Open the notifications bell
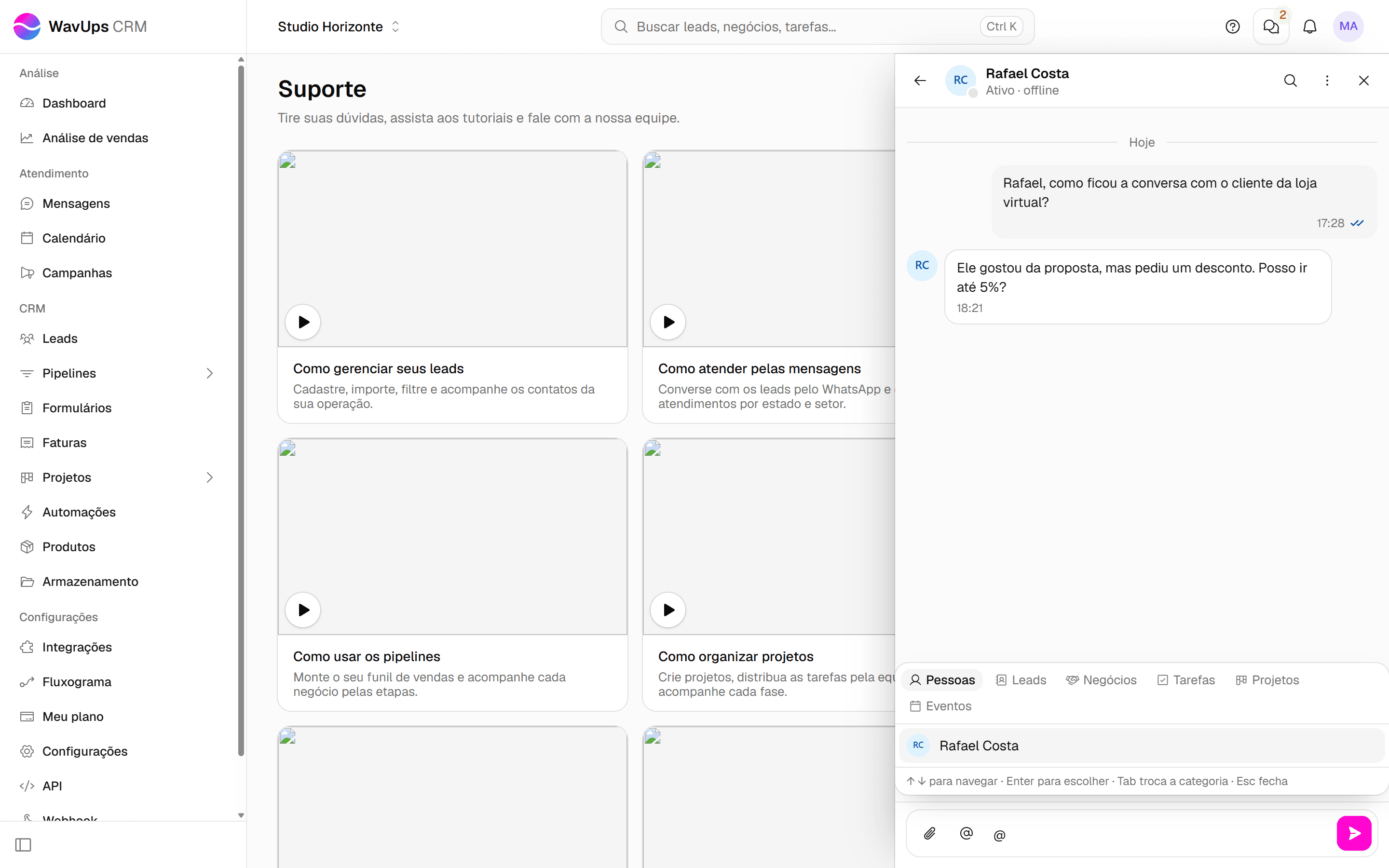The image size is (1389, 868). click(x=1310, y=27)
